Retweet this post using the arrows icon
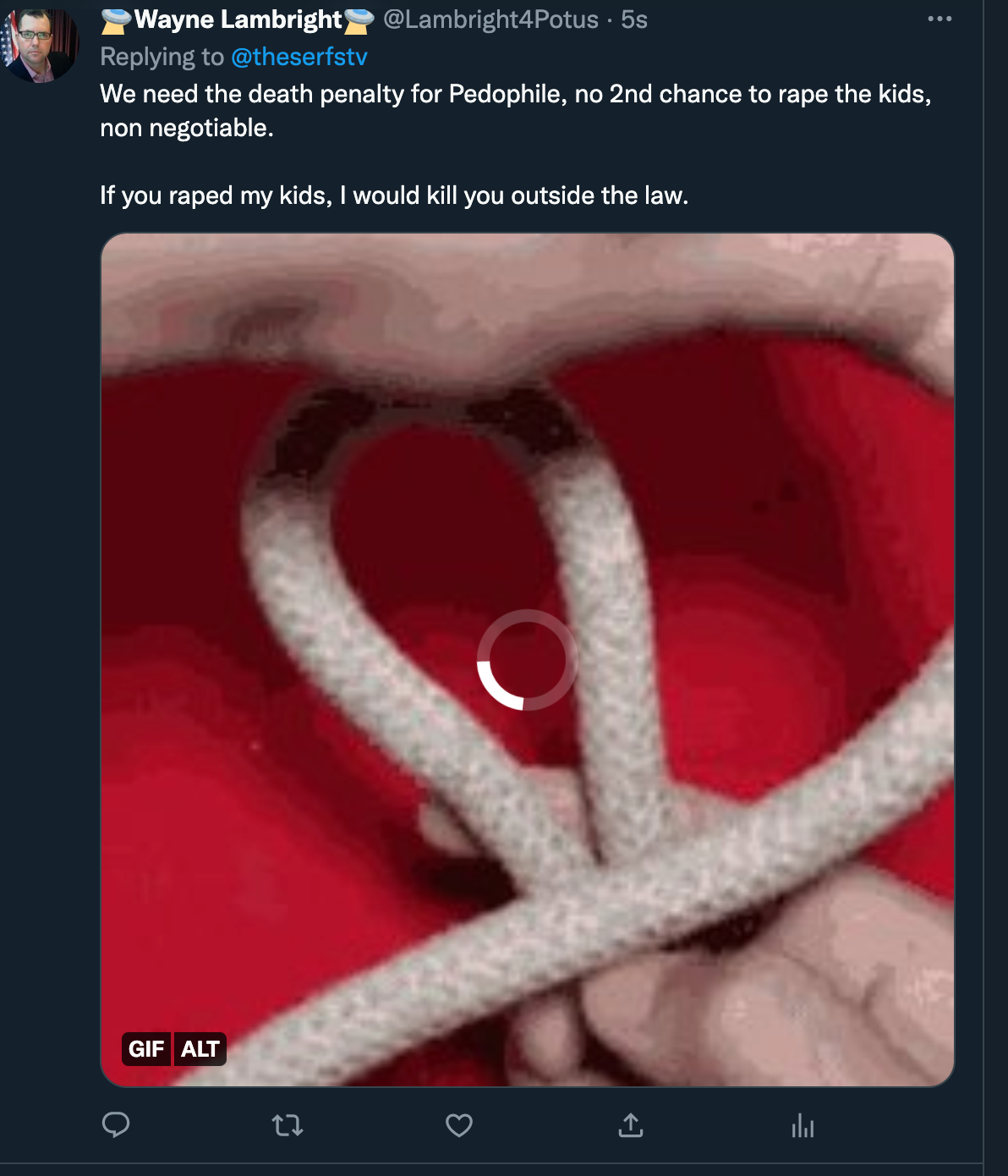Image resolution: width=1008 pixels, height=1176 pixels. pyautogui.click(x=288, y=1125)
